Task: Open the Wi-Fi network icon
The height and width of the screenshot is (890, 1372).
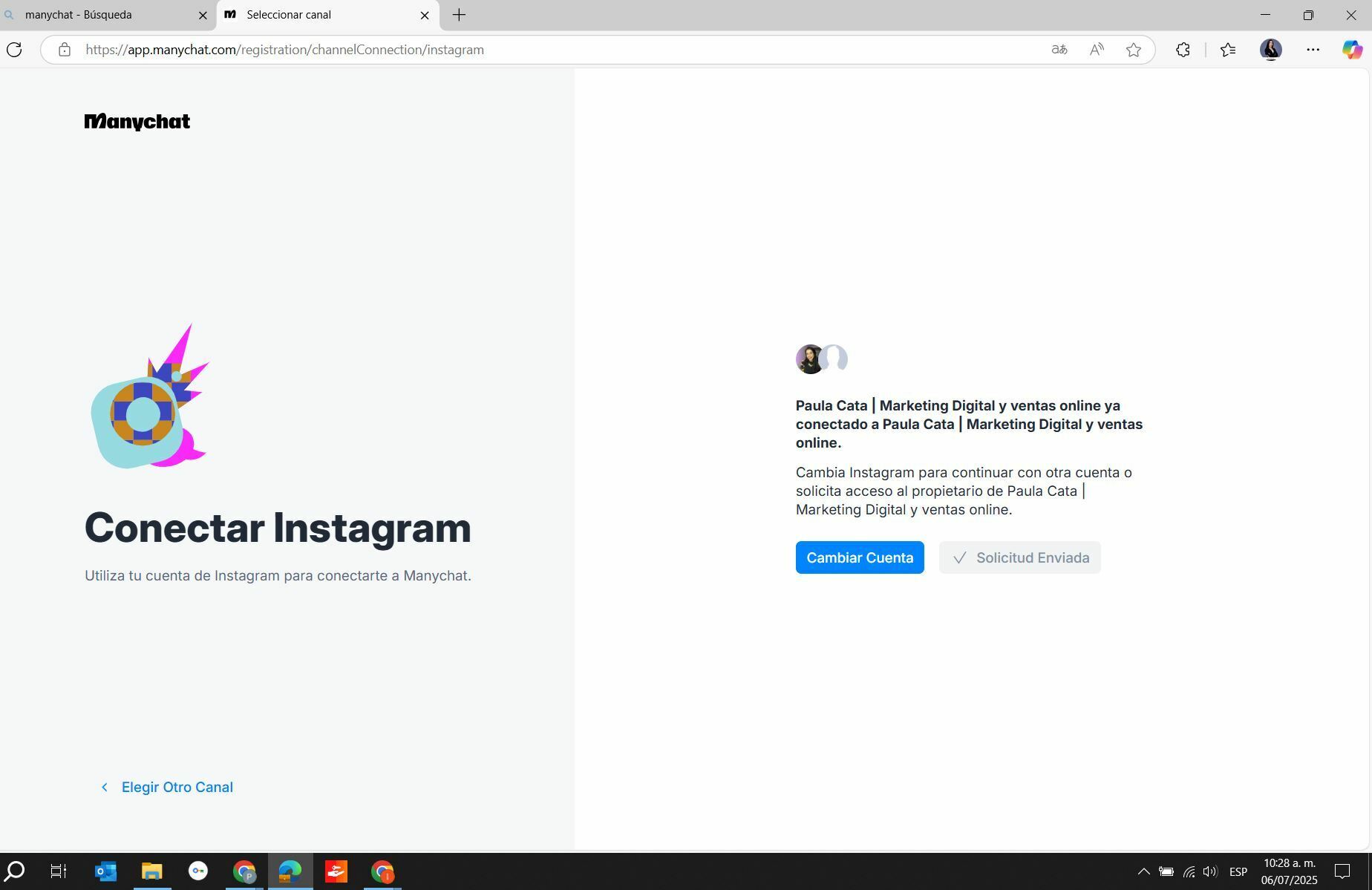Action: [x=1189, y=871]
